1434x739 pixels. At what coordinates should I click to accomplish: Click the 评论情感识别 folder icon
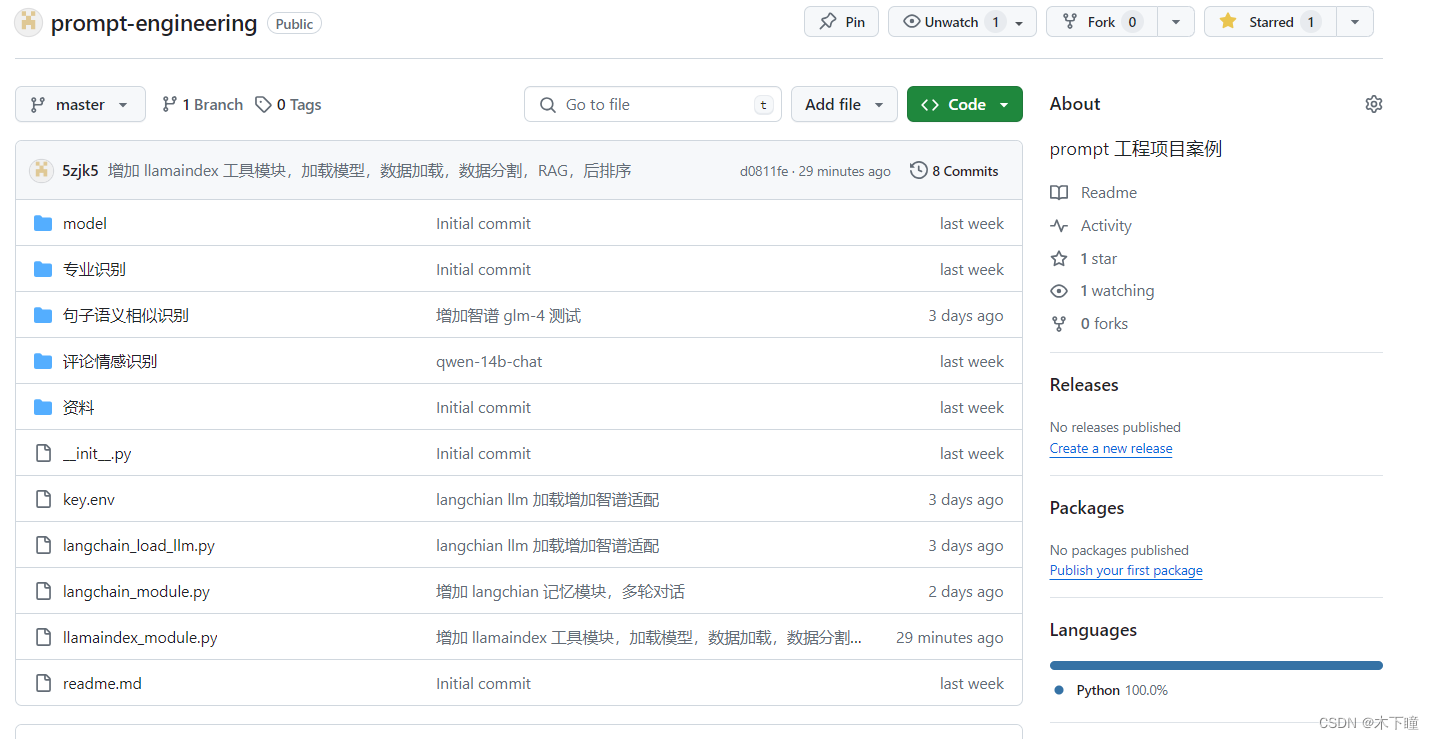43,361
